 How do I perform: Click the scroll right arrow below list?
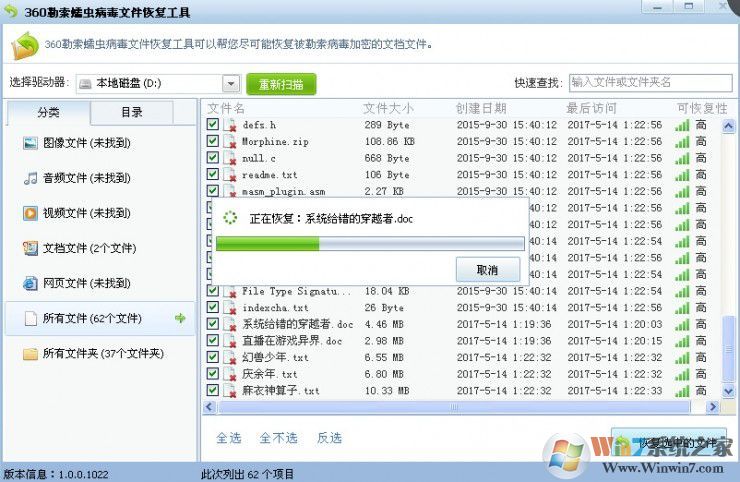click(x=713, y=407)
